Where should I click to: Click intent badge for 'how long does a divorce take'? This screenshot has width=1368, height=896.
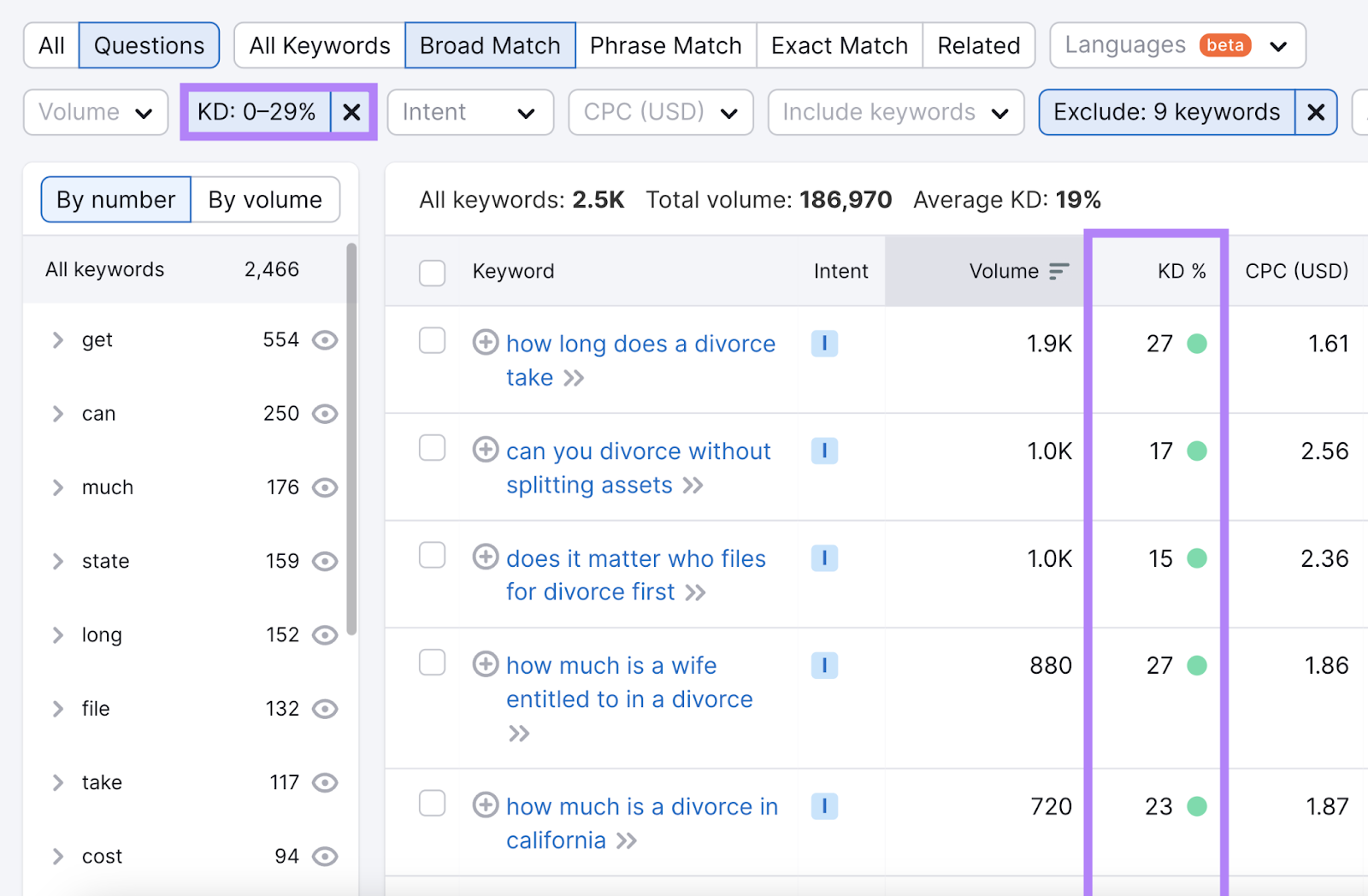(x=824, y=344)
